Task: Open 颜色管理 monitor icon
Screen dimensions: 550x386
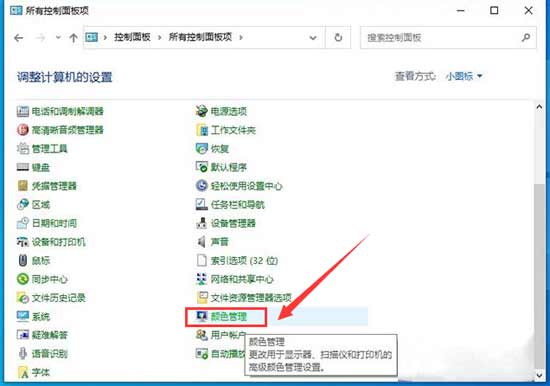Action: point(202,317)
